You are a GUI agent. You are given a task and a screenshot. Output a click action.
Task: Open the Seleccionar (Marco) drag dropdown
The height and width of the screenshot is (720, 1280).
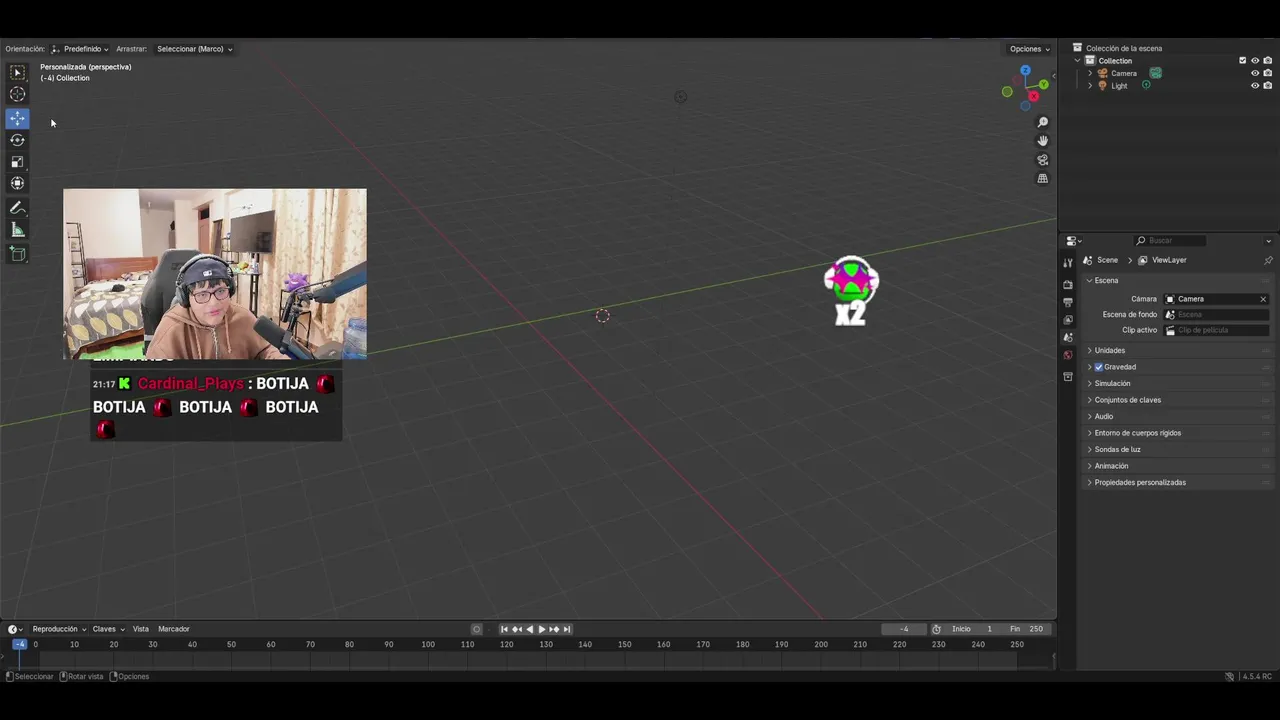point(194,49)
